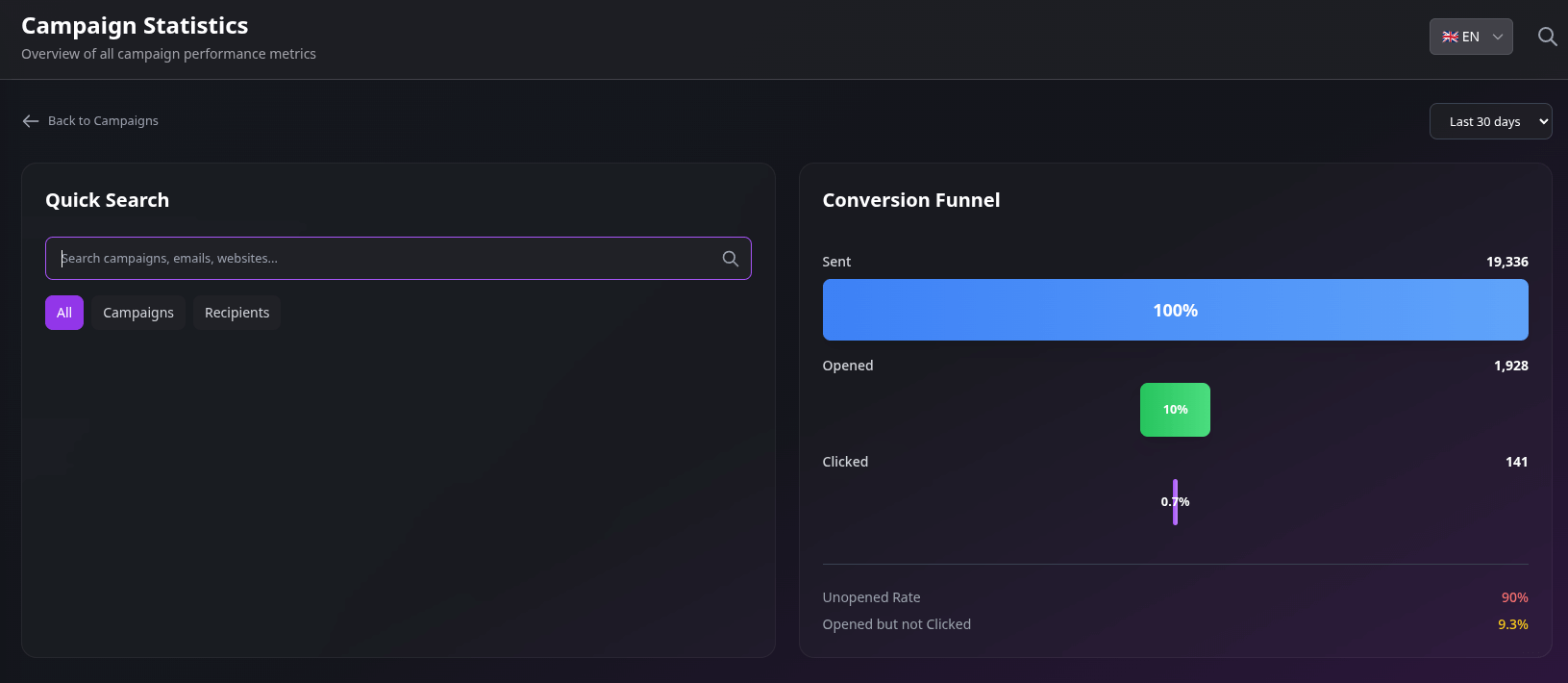The height and width of the screenshot is (683, 1568).
Task: Click the left arrow icon before Back to Campaigns
Action: point(31,121)
